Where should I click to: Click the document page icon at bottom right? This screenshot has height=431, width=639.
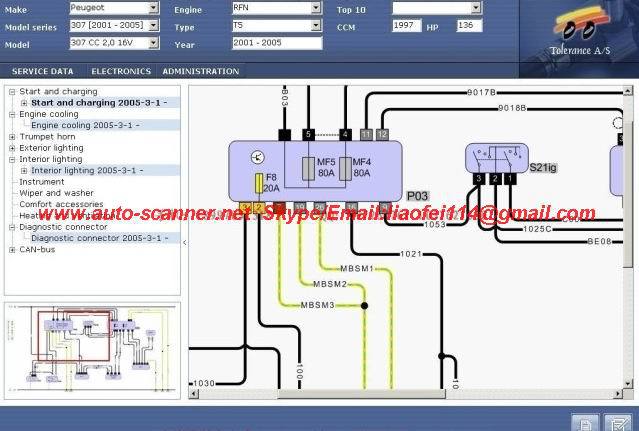(x=585, y=423)
